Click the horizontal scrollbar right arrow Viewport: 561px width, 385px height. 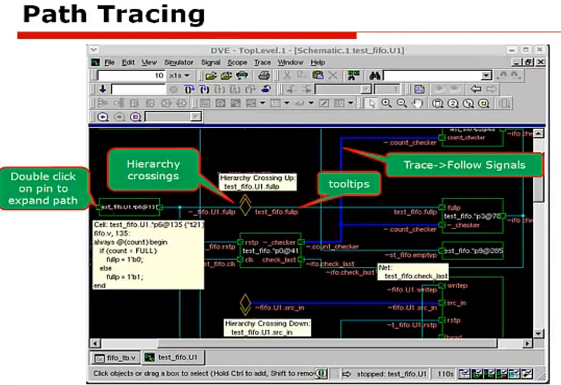(527, 343)
